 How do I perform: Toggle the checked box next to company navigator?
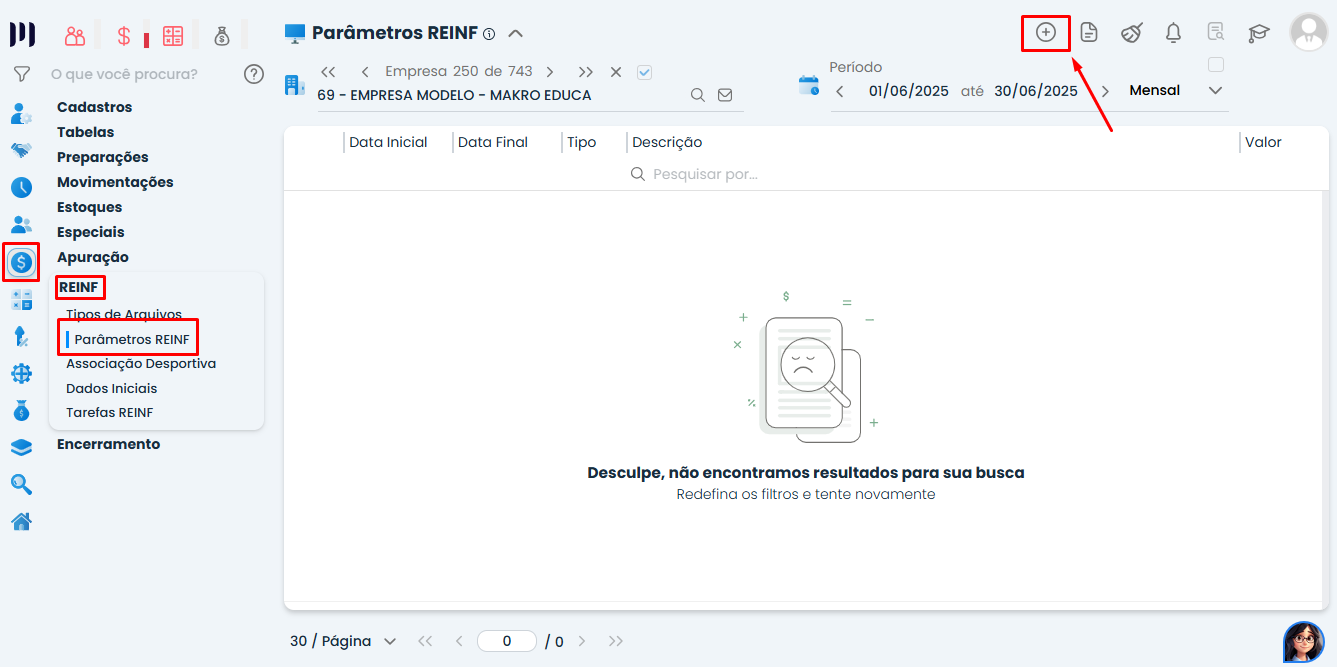click(645, 72)
